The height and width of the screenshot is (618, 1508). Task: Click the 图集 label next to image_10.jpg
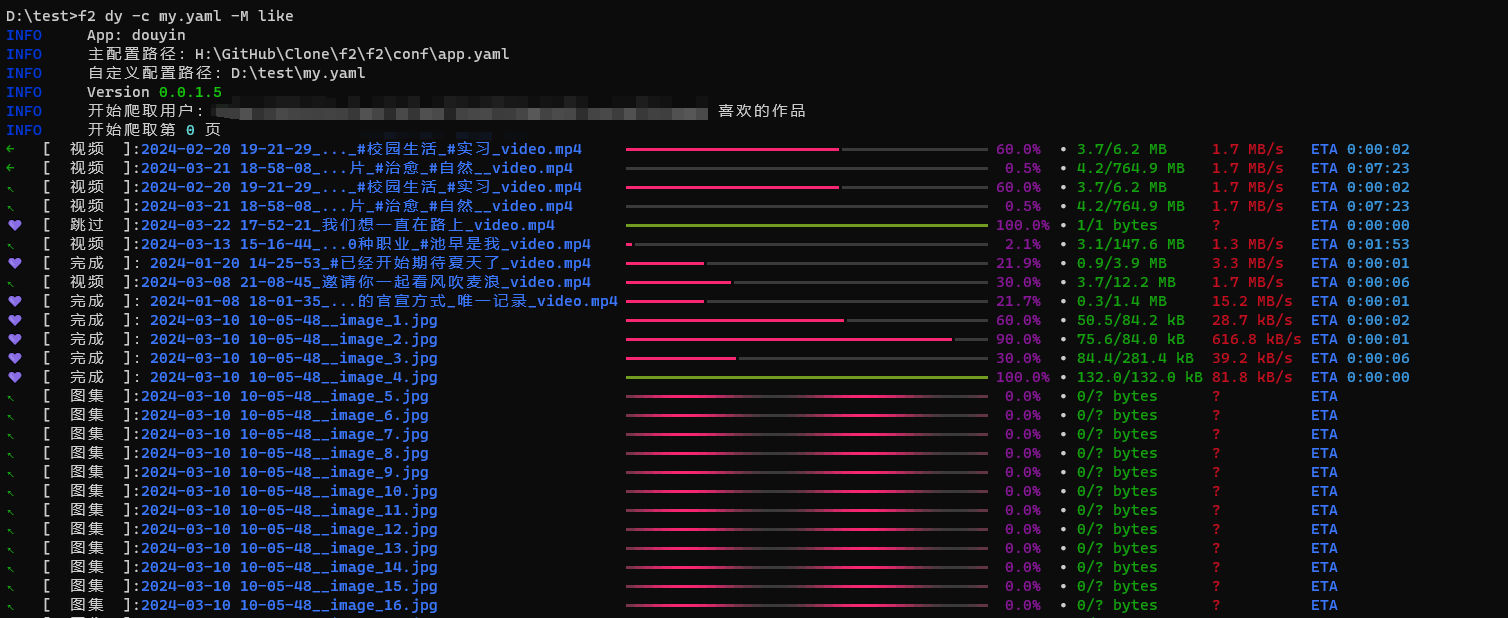[x=86, y=490]
